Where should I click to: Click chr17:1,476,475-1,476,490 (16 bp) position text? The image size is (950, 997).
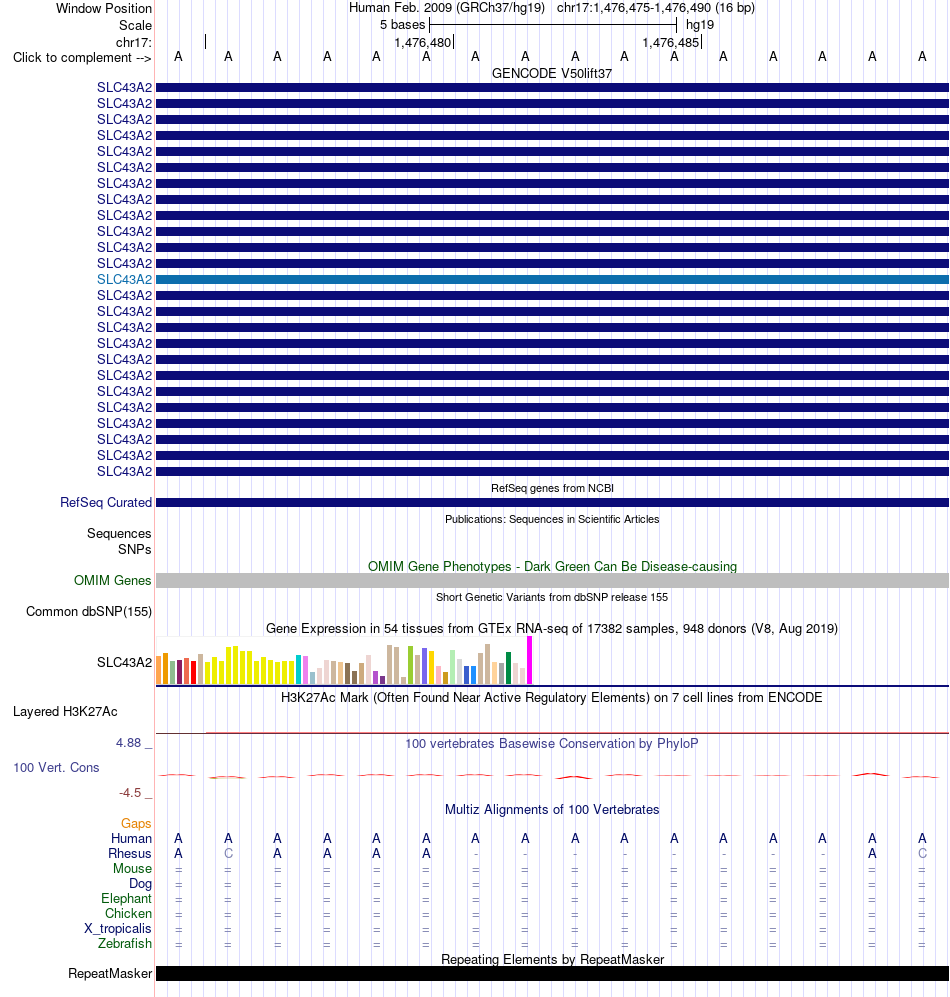656,8
